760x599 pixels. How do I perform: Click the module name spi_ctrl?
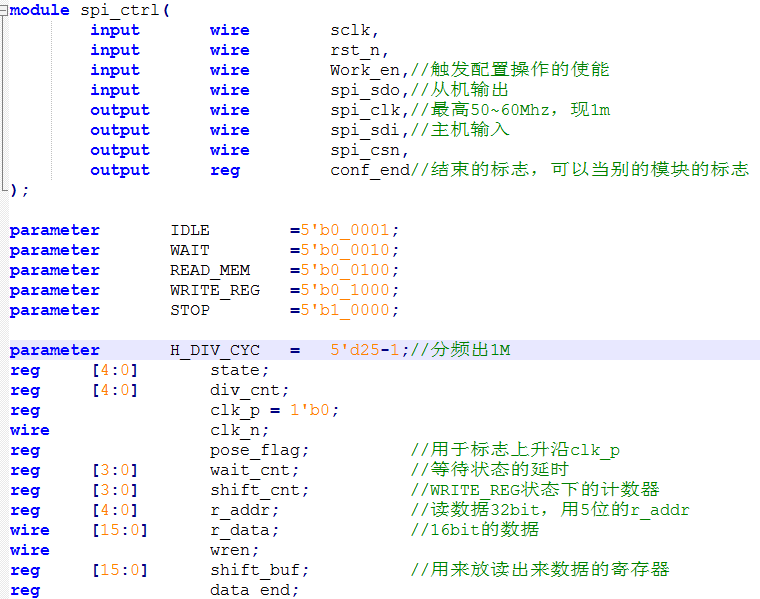(x=124, y=10)
